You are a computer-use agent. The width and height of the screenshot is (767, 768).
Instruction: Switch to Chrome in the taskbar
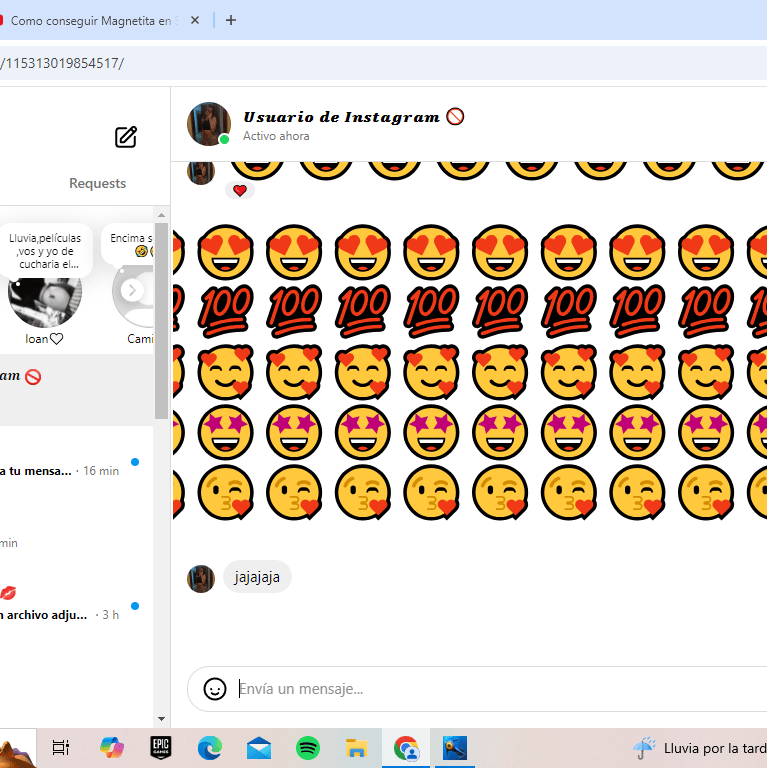pyautogui.click(x=406, y=748)
